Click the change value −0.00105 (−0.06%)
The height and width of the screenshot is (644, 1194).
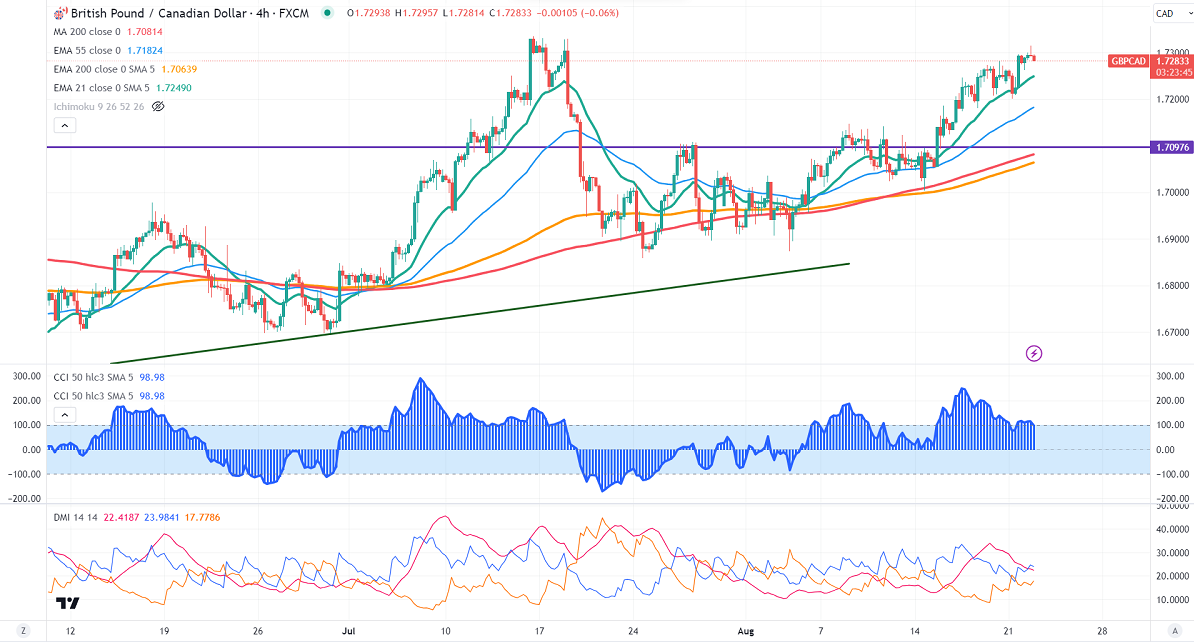click(577, 13)
